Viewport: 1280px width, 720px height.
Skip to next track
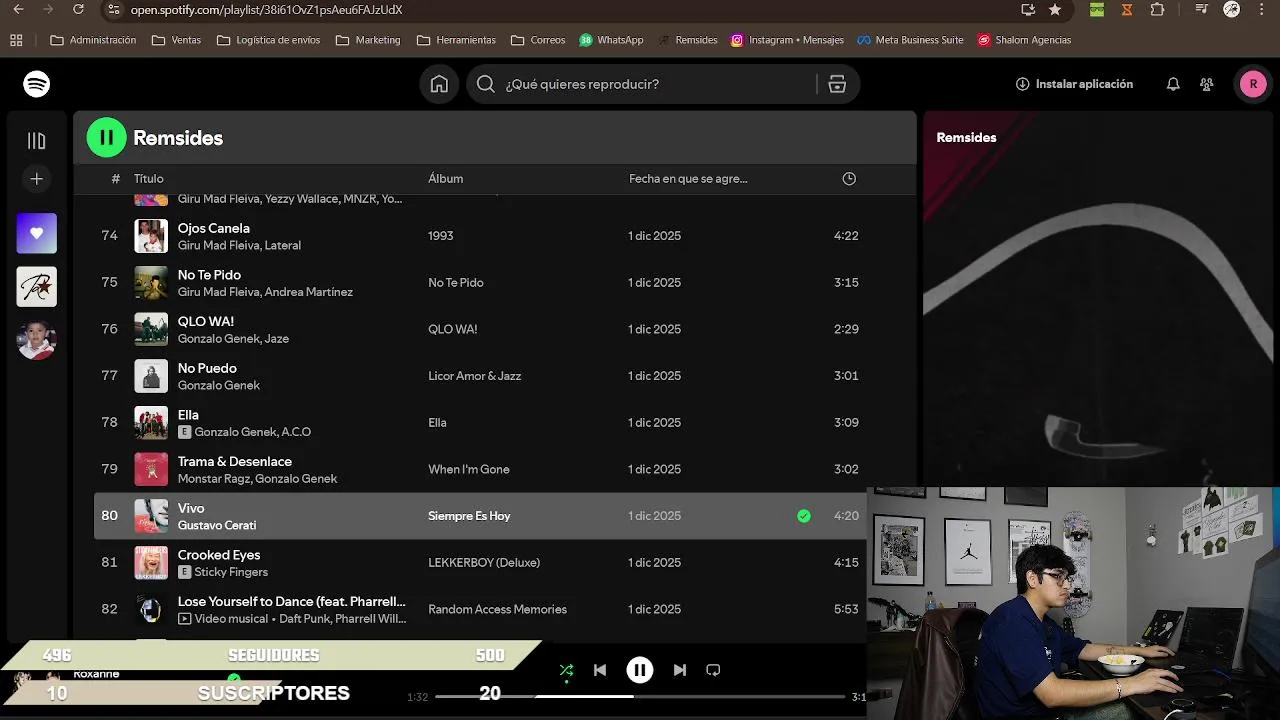click(x=680, y=670)
